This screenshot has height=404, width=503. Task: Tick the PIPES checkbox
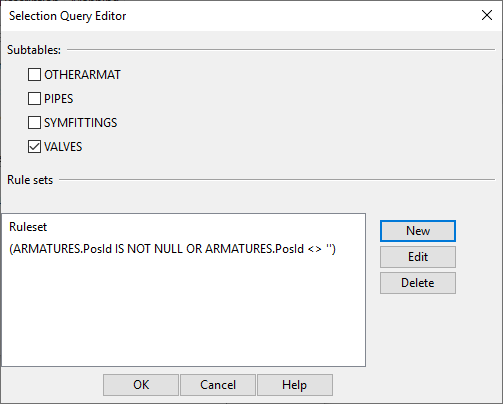click(34, 99)
